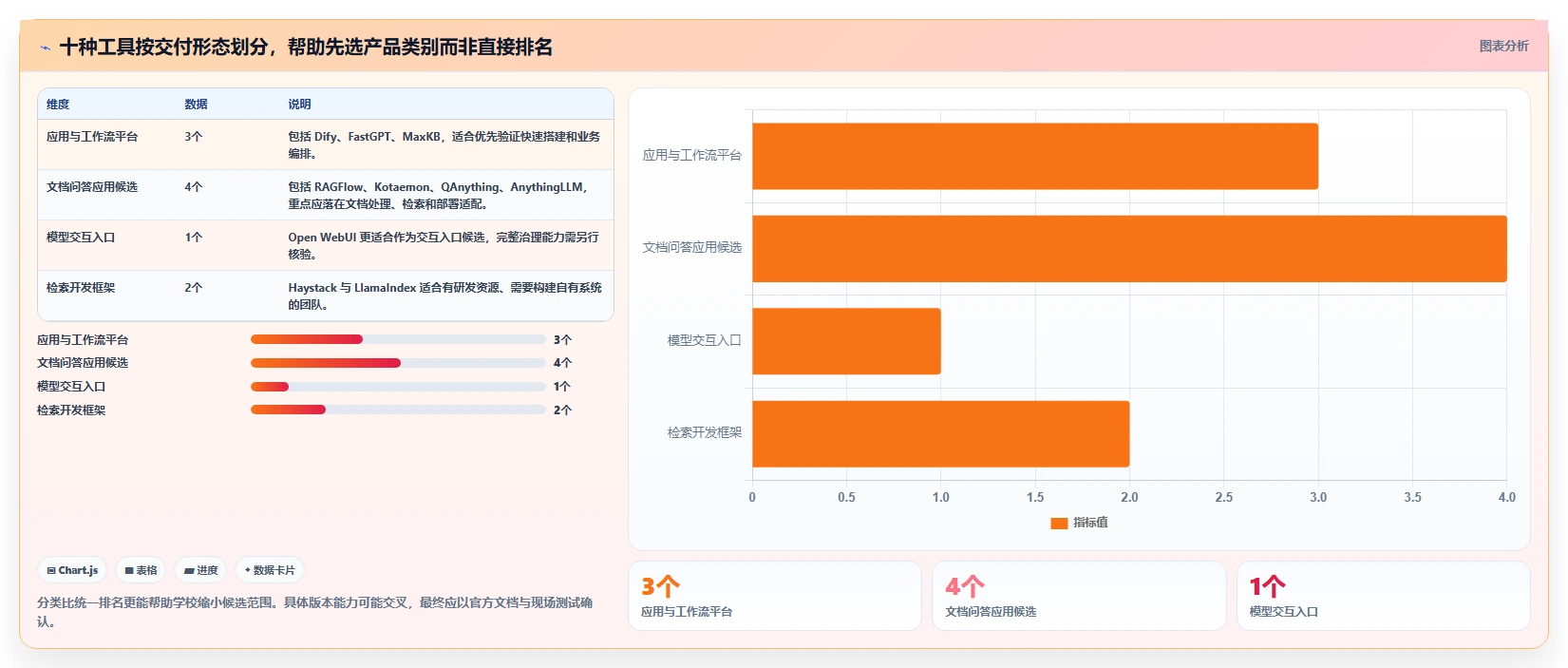1568x668 pixels.
Task: Click the 维度 table column header
Action: pyautogui.click(x=58, y=105)
